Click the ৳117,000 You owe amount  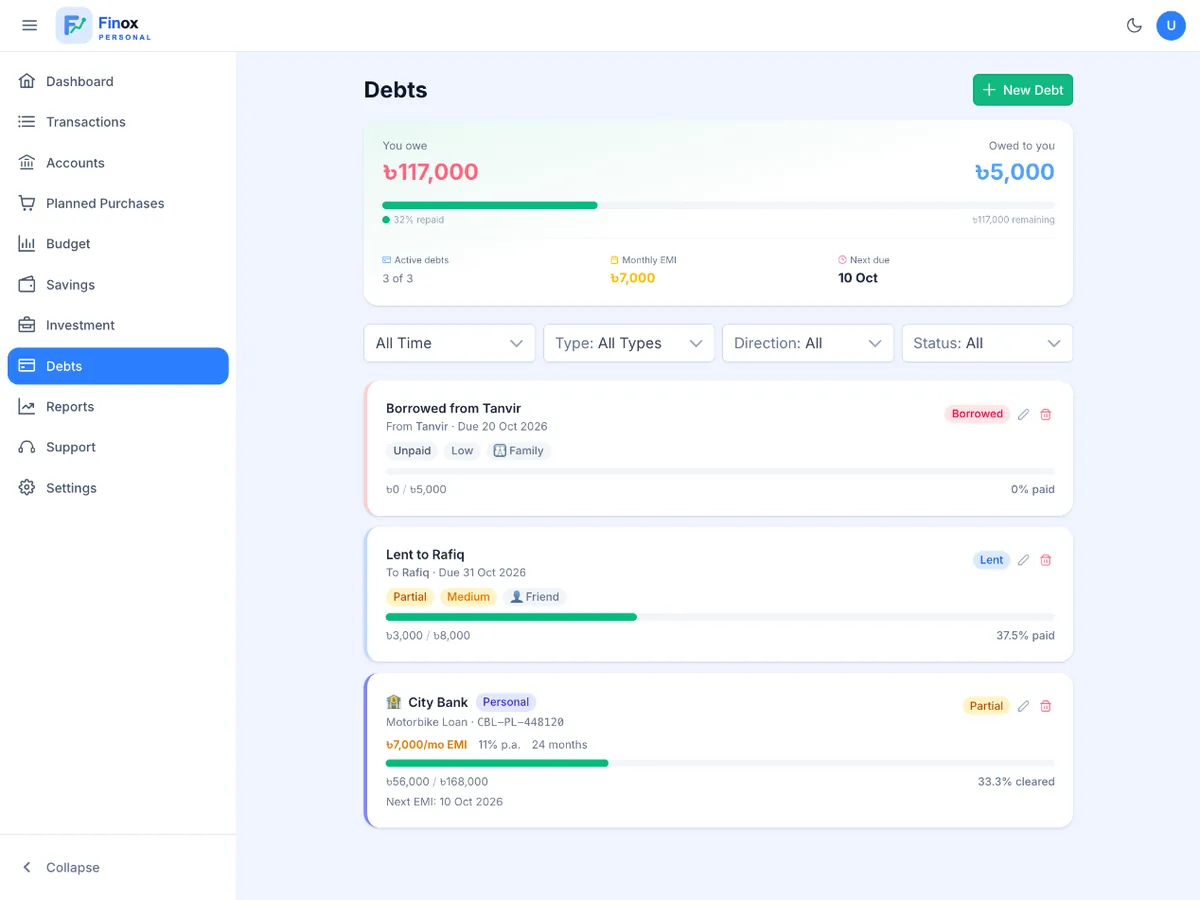(x=430, y=172)
